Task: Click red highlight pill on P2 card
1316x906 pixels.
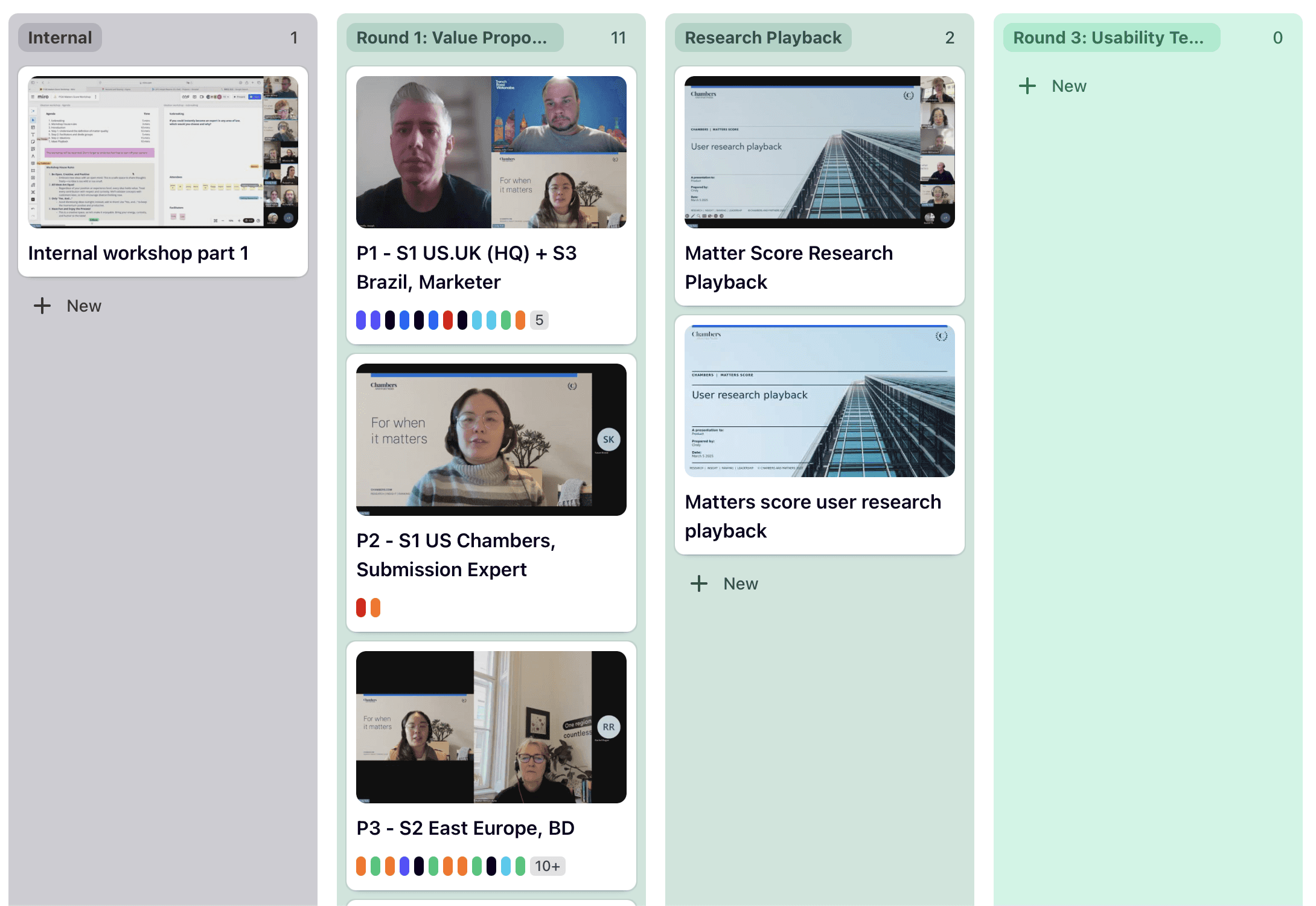Action: (x=361, y=608)
